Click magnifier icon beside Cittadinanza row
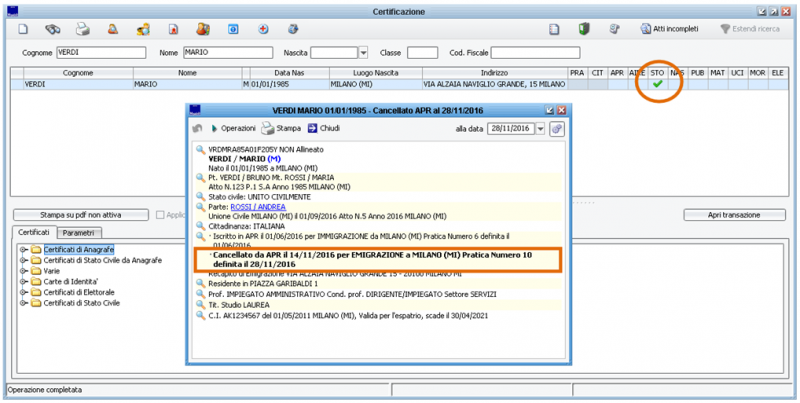 pos(200,227)
